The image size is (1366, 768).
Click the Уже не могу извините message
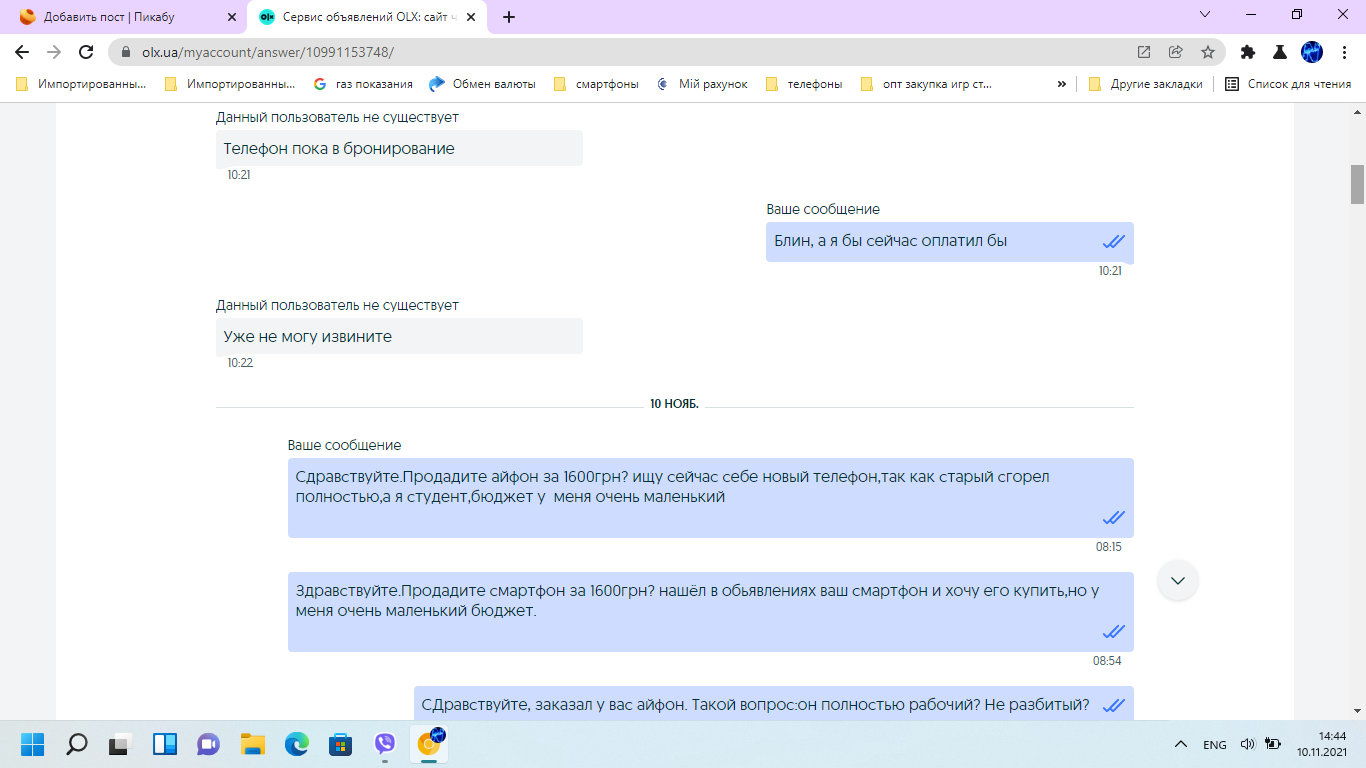coord(399,336)
